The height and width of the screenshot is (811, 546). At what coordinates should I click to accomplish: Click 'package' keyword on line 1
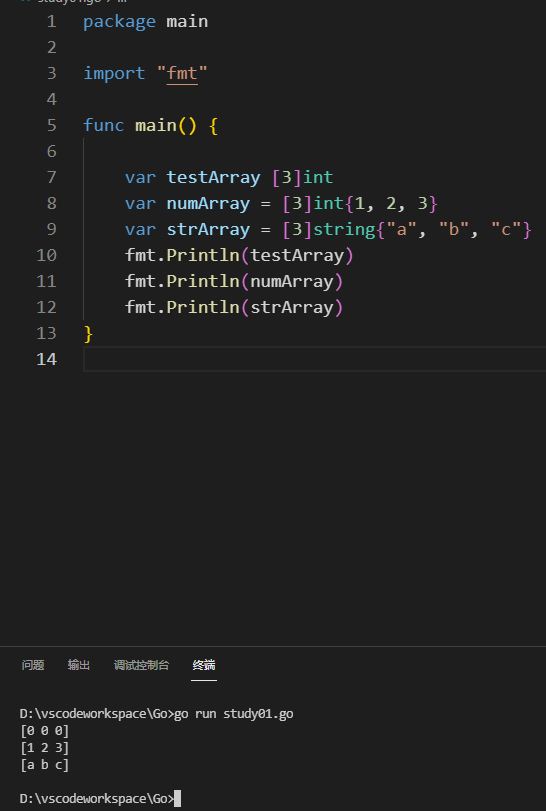[119, 22]
